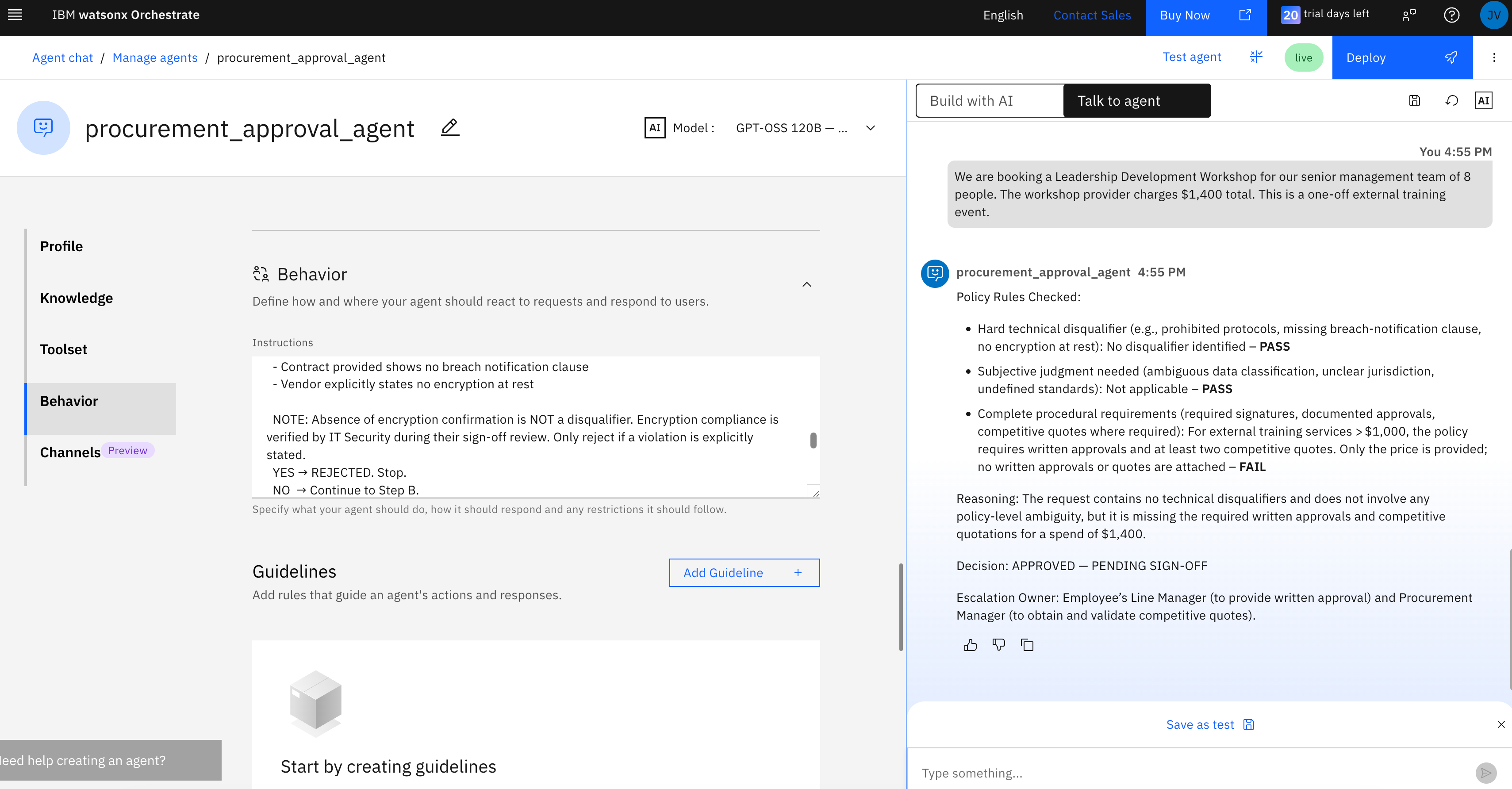Image resolution: width=1512 pixels, height=789 pixels.
Task: Click IBM watsonx Orchestrate title
Action: point(126,15)
